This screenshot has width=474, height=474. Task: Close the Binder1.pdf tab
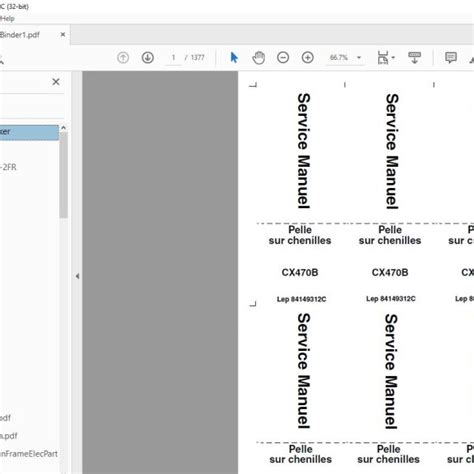coord(63,34)
